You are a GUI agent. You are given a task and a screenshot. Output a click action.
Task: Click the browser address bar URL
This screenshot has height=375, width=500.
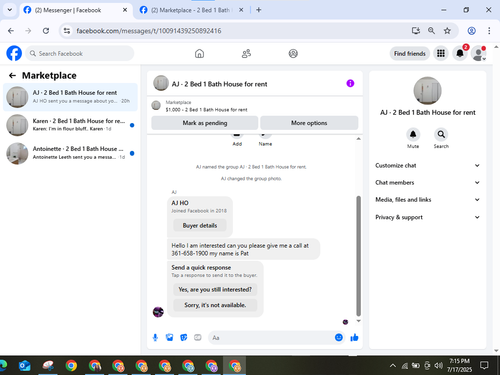click(x=149, y=31)
